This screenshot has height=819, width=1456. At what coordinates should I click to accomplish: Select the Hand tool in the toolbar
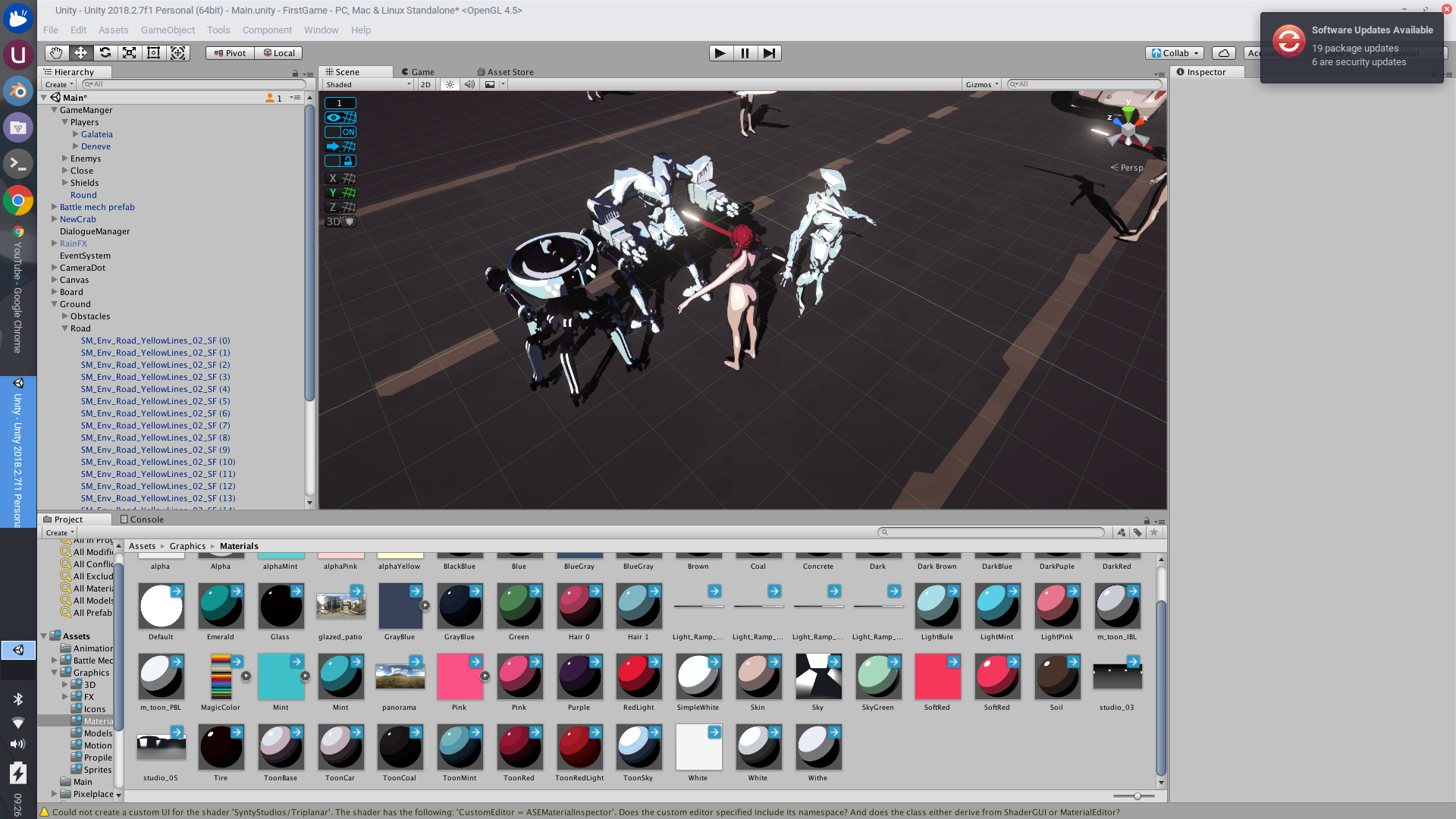(56, 53)
